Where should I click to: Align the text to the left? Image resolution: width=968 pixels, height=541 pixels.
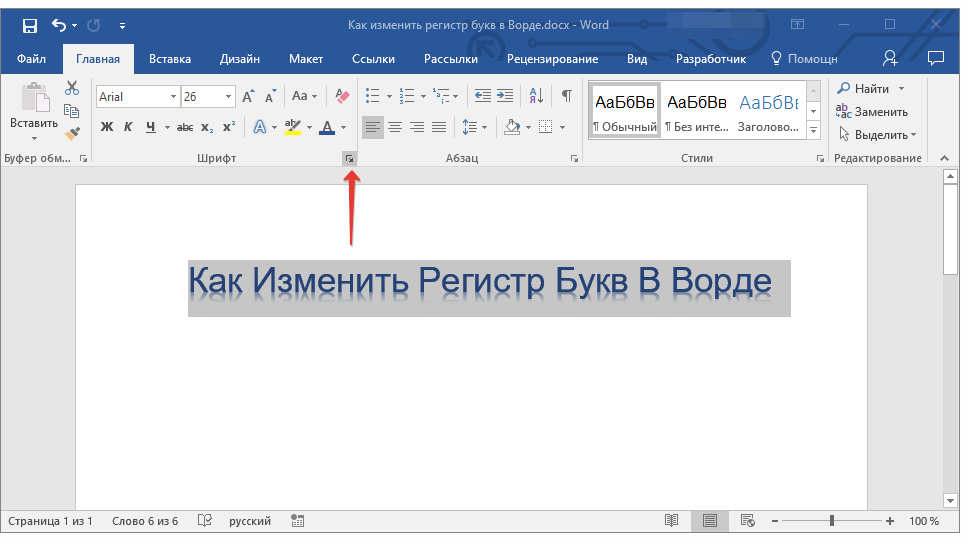[x=372, y=127]
